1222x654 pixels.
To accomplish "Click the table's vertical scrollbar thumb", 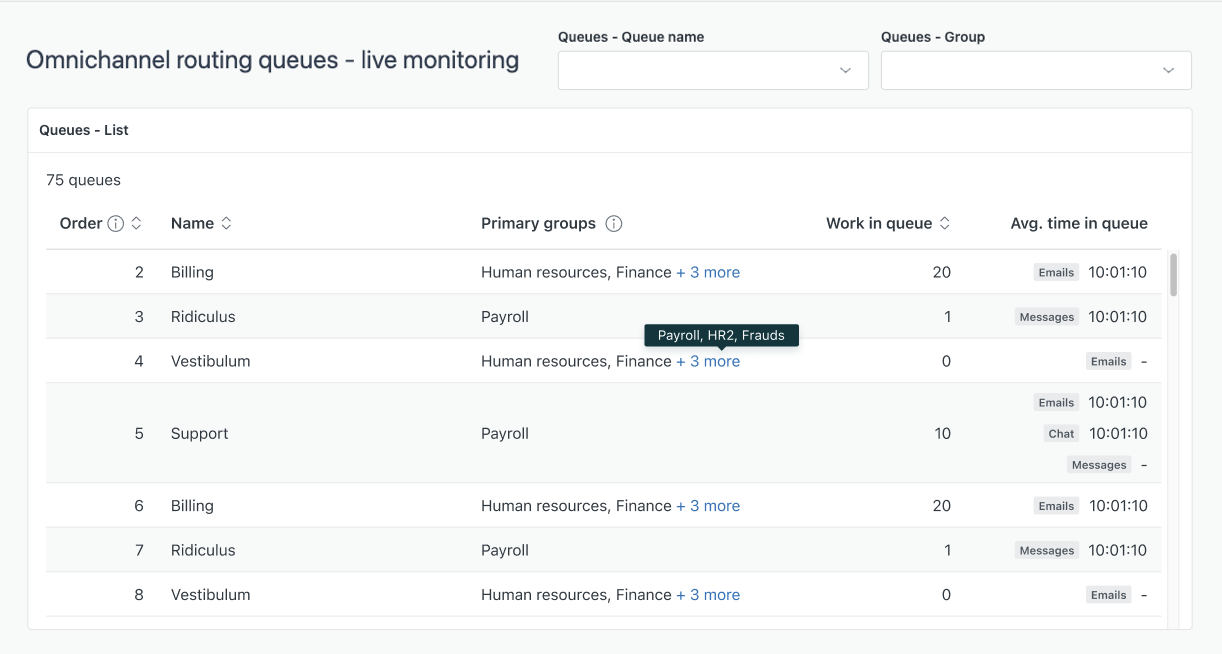I will pyautogui.click(x=1173, y=274).
